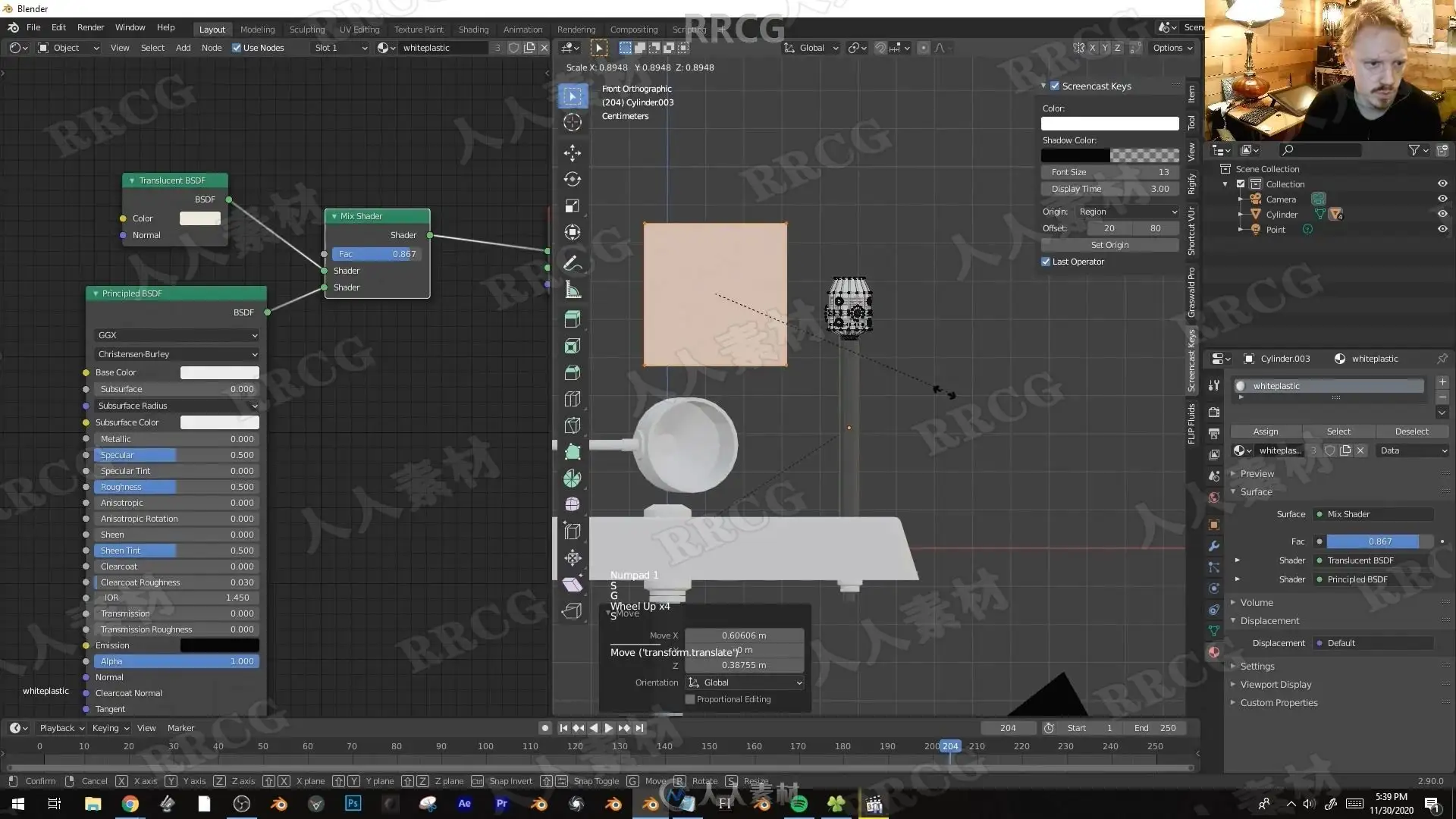Image resolution: width=1456 pixels, height=819 pixels.
Task: Open the GGX distribution dropdown
Action: [177, 335]
